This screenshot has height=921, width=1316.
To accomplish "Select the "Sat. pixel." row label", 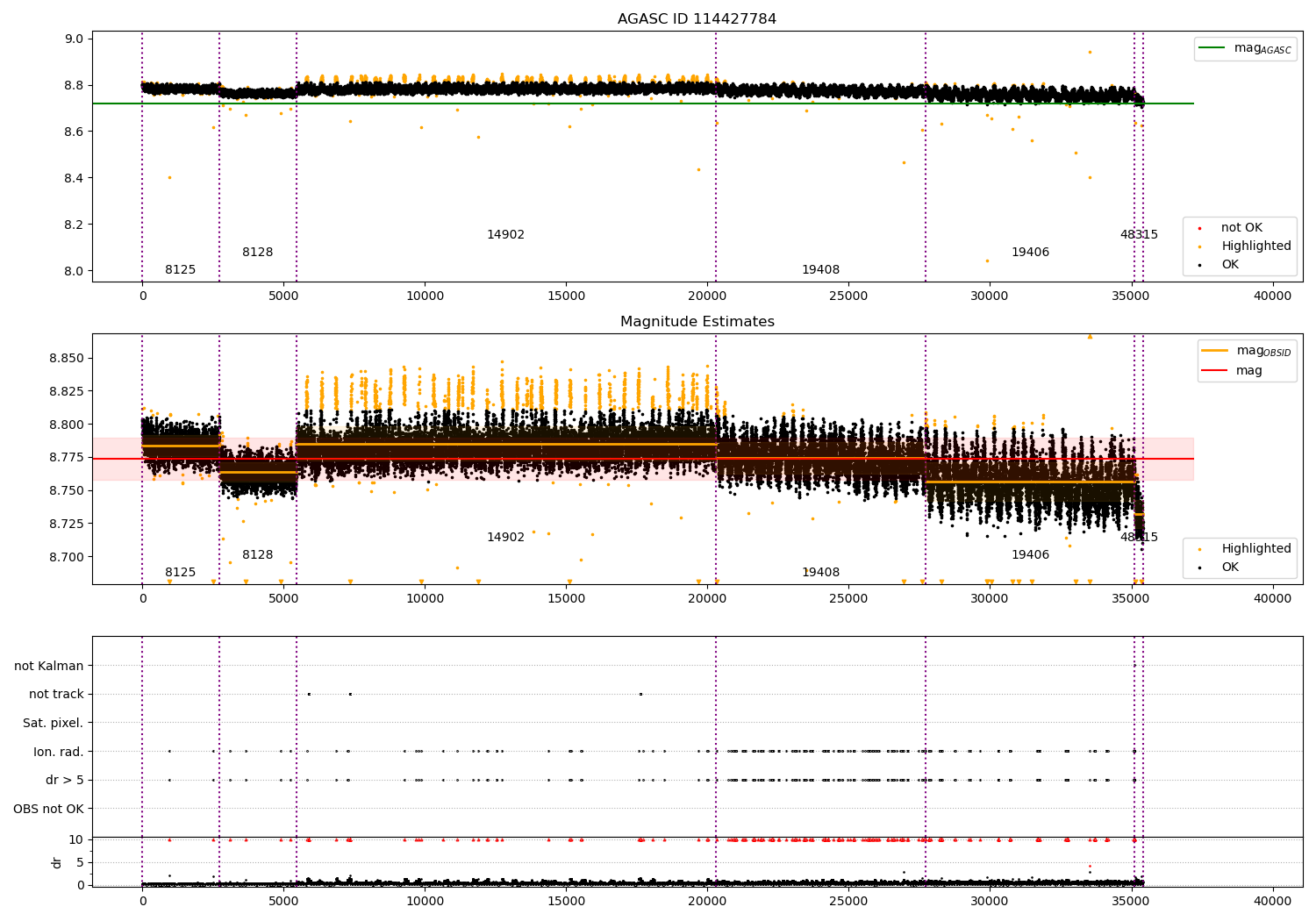I will tap(53, 723).
